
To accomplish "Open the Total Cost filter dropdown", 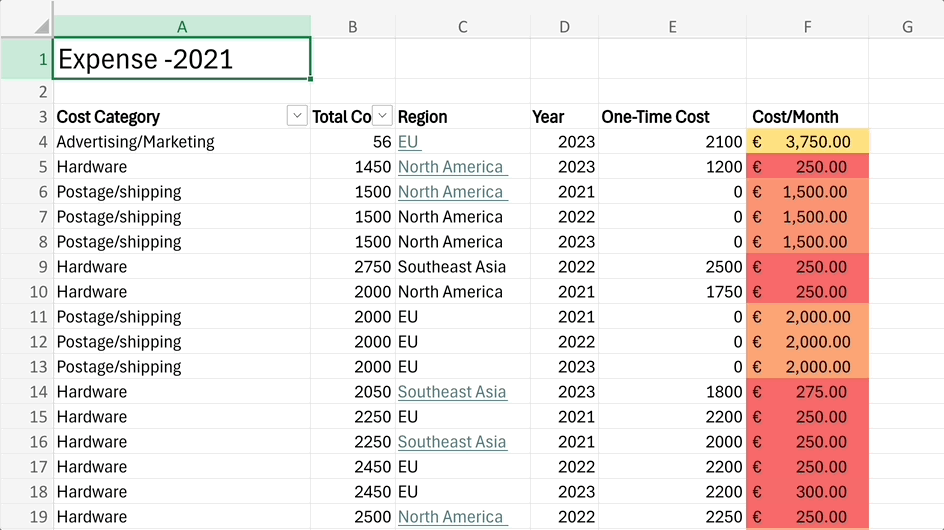I will click(383, 116).
